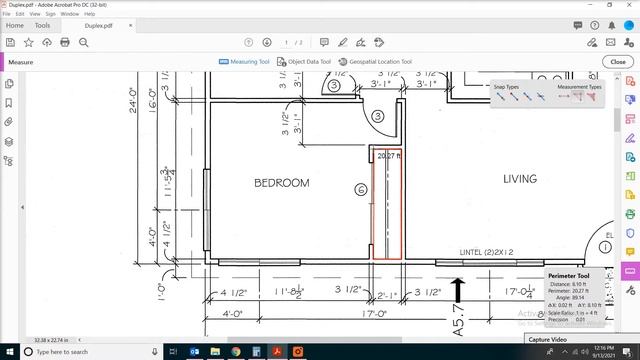Select the Duplex.pdf document tab

(x=98, y=25)
